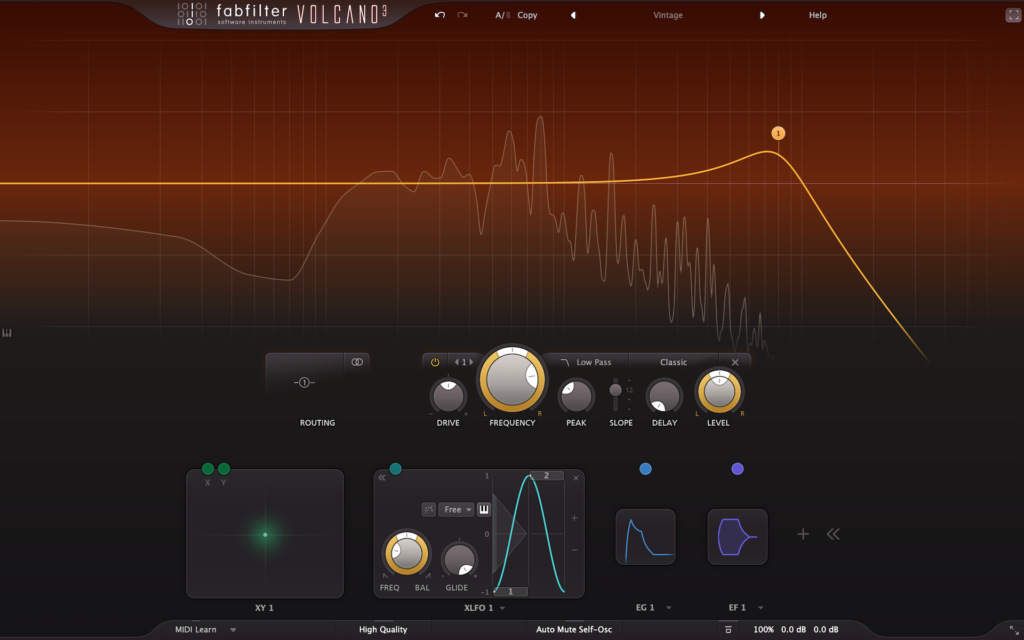Click the redo arrow icon

[462, 15]
